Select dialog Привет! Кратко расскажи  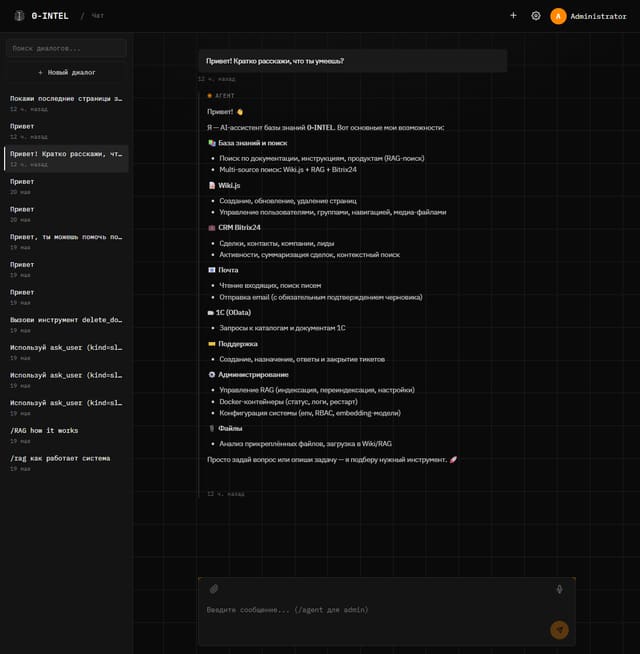[x=66, y=158]
